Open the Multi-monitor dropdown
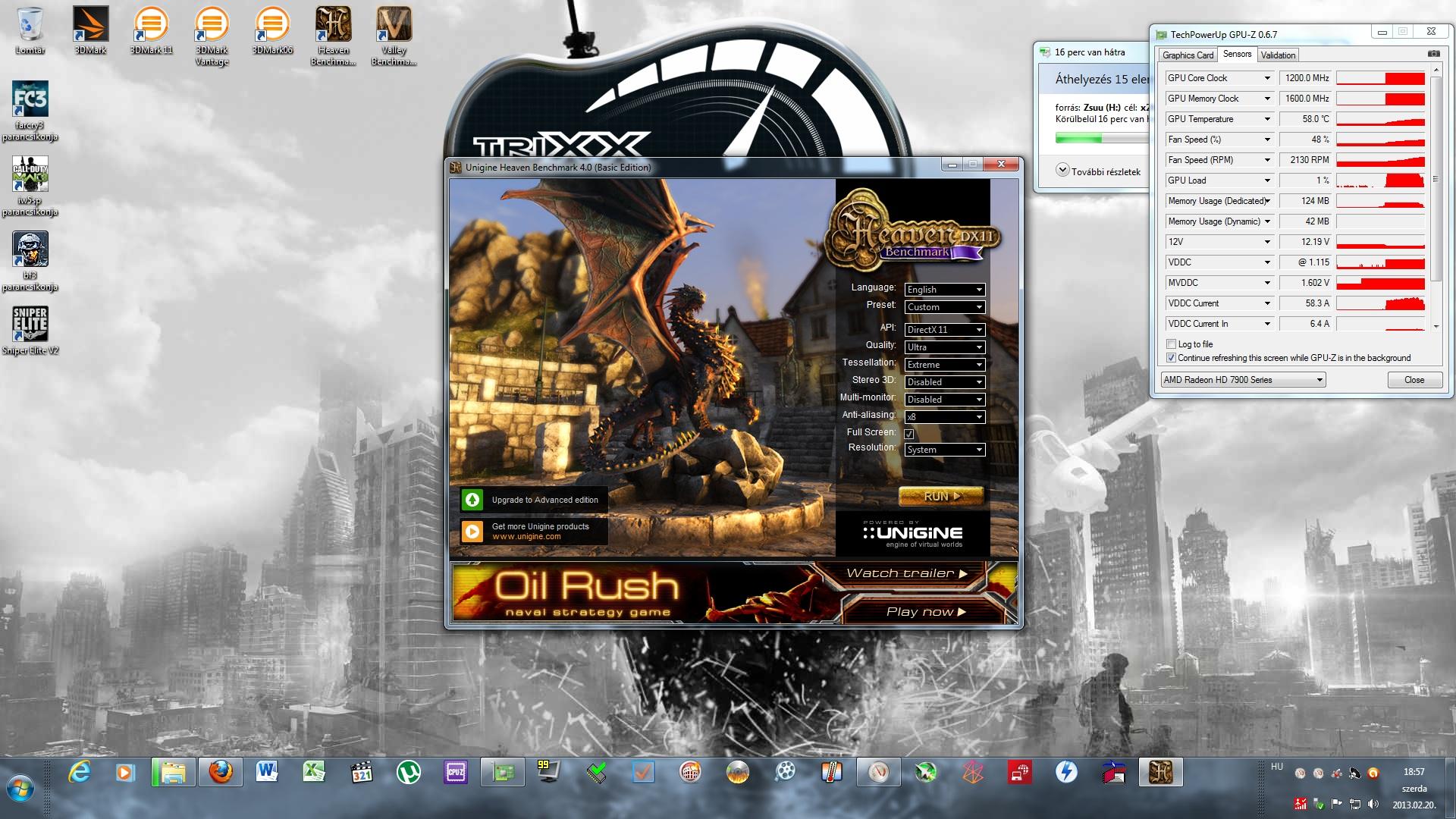Viewport: 1456px width, 819px height. (x=944, y=400)
